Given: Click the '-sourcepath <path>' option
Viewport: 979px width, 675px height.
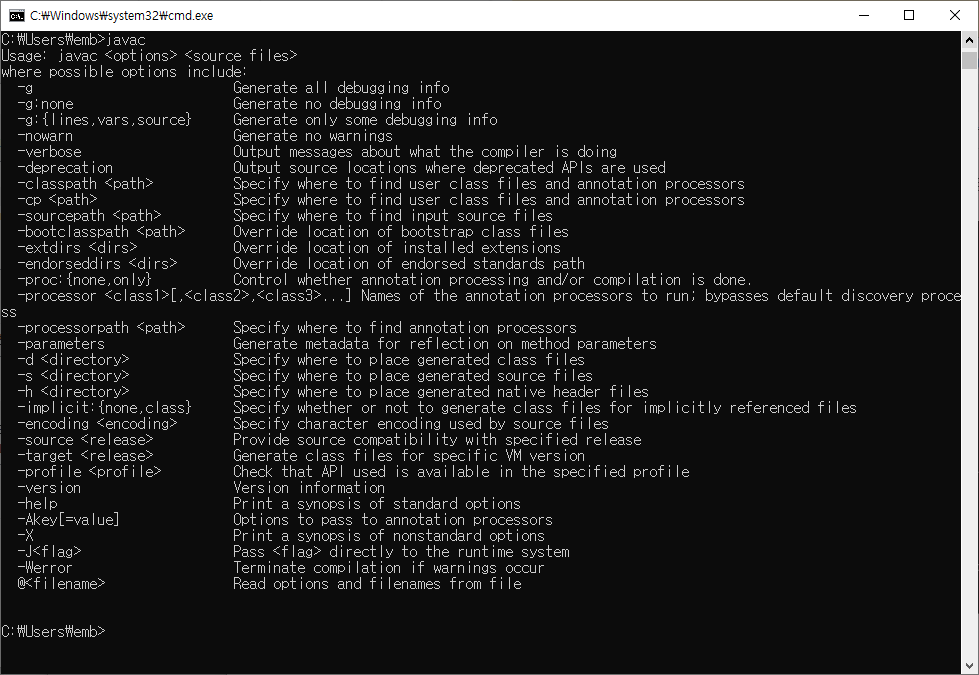Looking at the screenshot, I should [89, 216].
